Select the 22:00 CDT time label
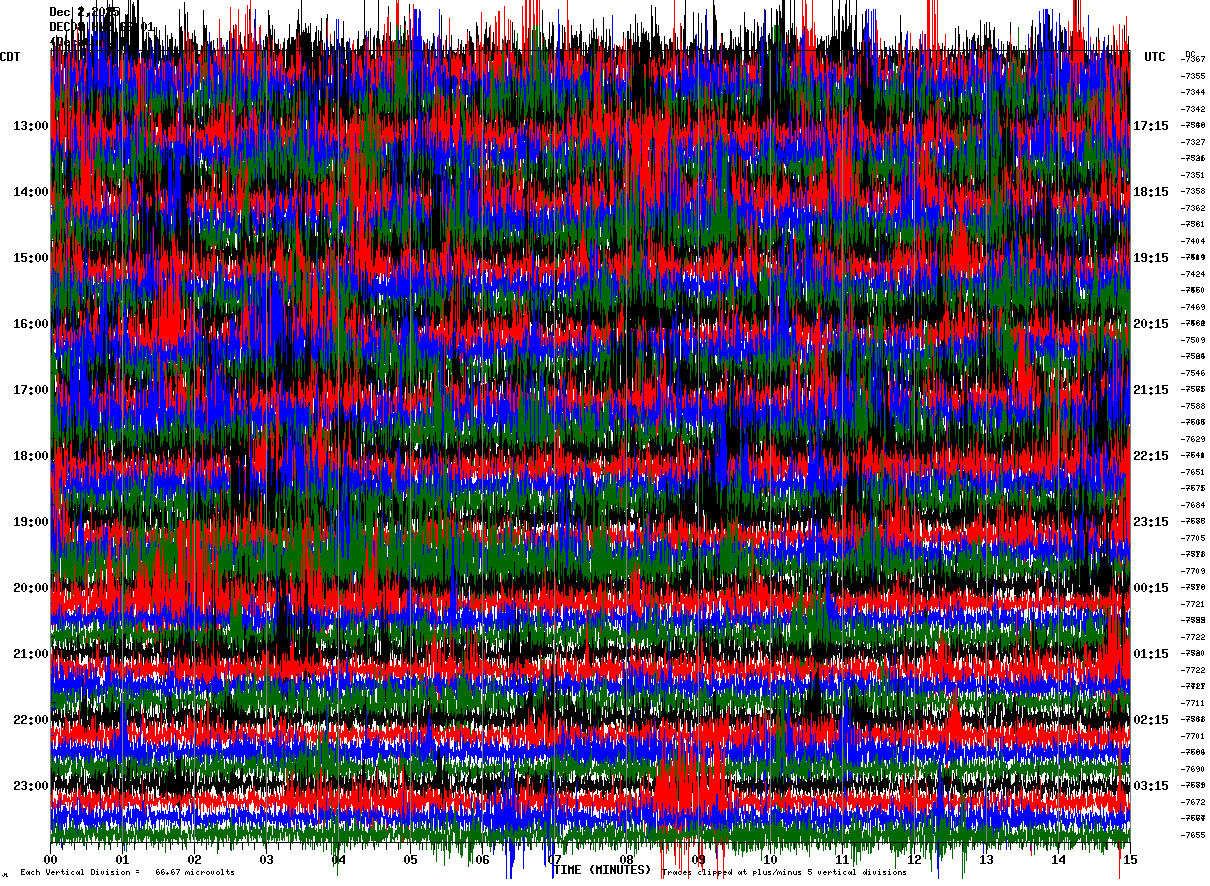 [x=31, y=720]
